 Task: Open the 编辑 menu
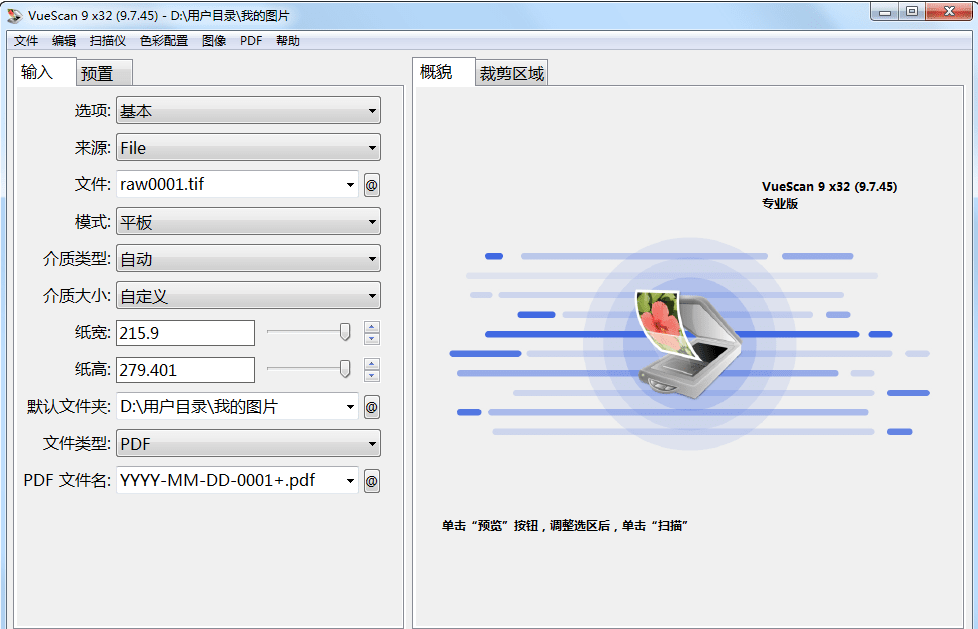[64, 41]
